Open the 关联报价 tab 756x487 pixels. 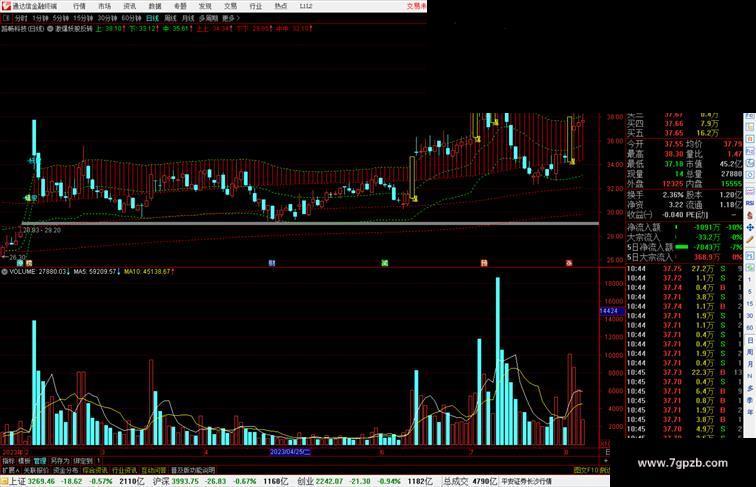coord(36,470)
